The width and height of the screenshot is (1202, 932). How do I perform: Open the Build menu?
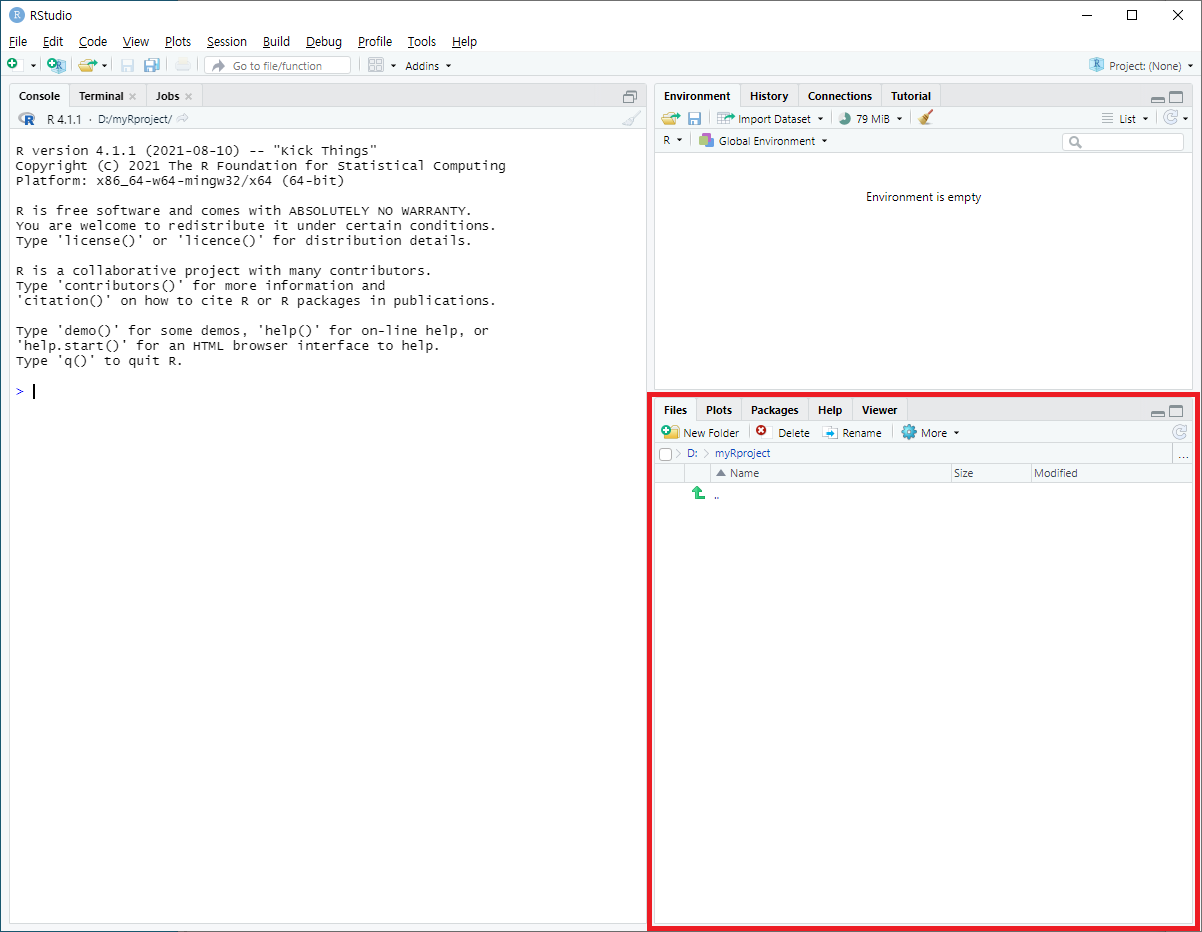(x=277, y=42)
